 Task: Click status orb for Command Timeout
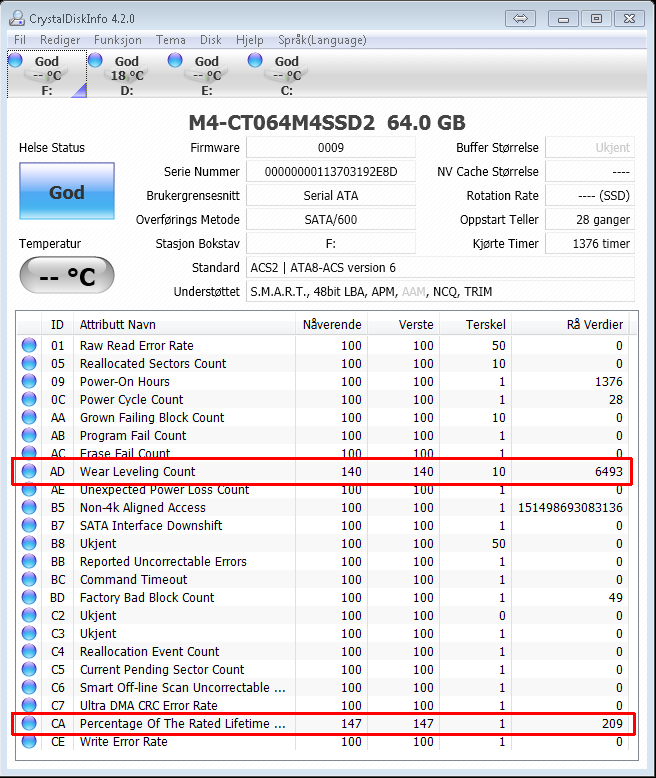[x=29, y=579]
